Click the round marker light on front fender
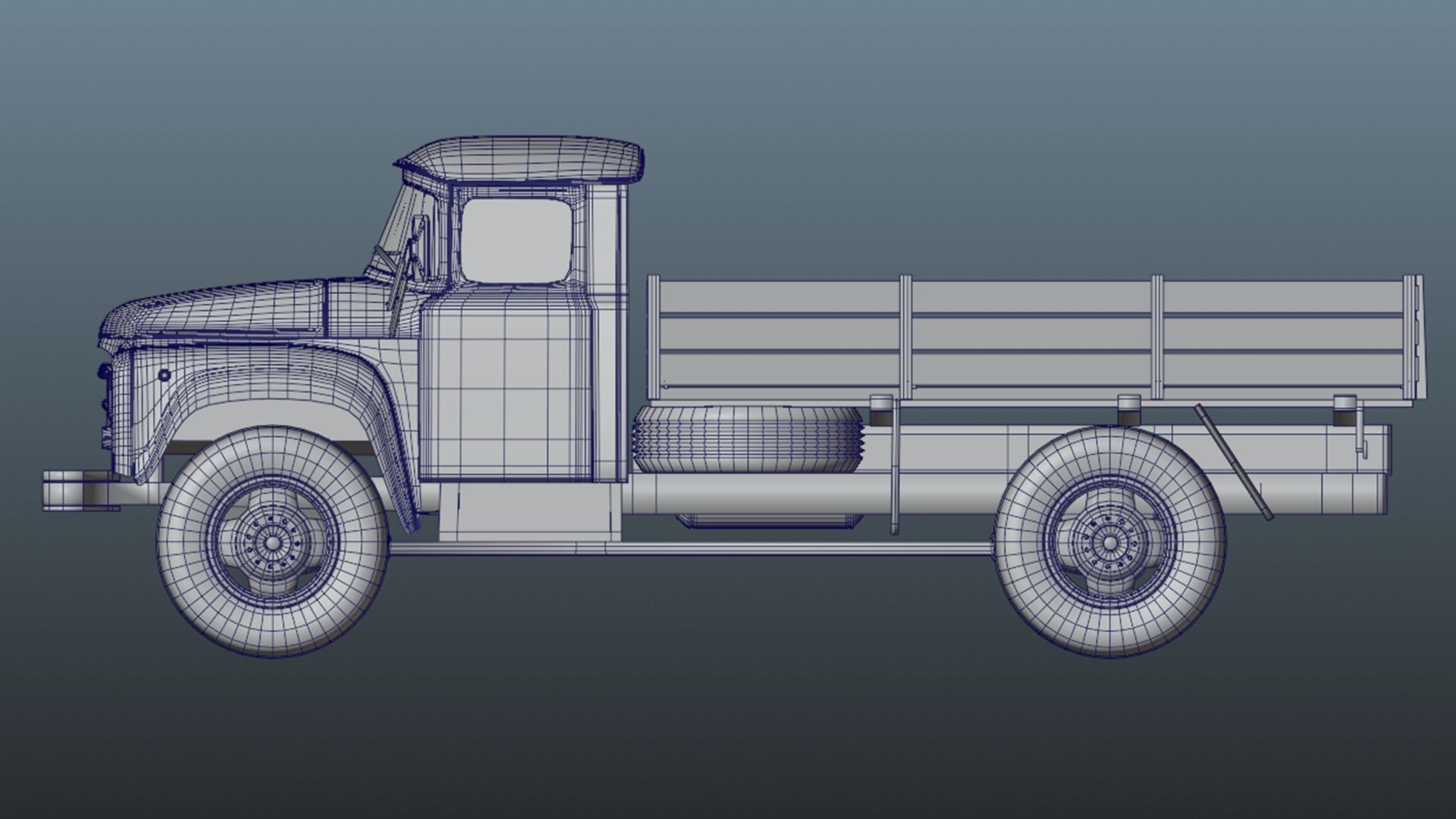1456x819 pixels. coord(165,375)
